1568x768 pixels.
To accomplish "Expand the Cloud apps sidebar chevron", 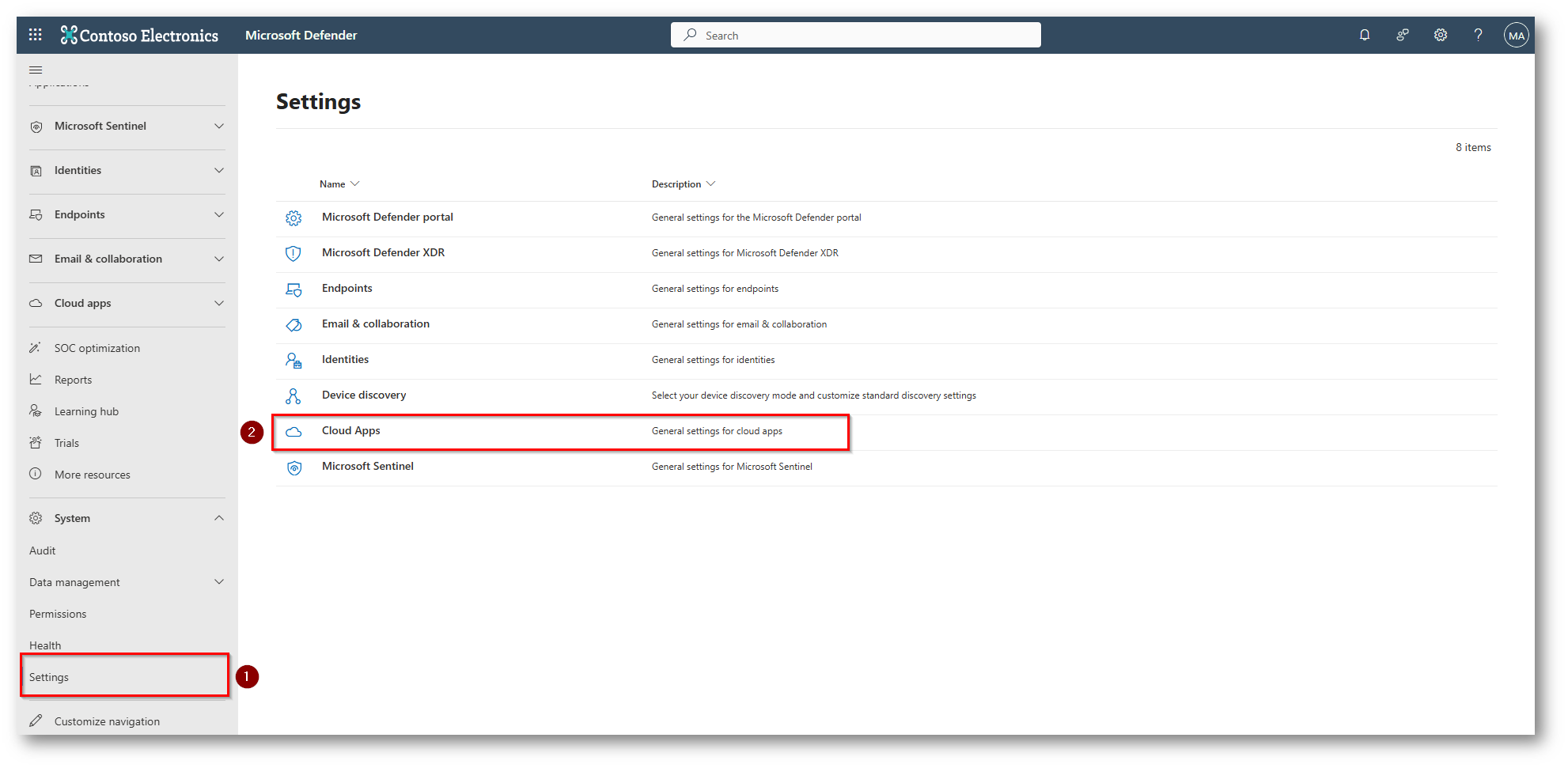I will click(x=219, y=303).
